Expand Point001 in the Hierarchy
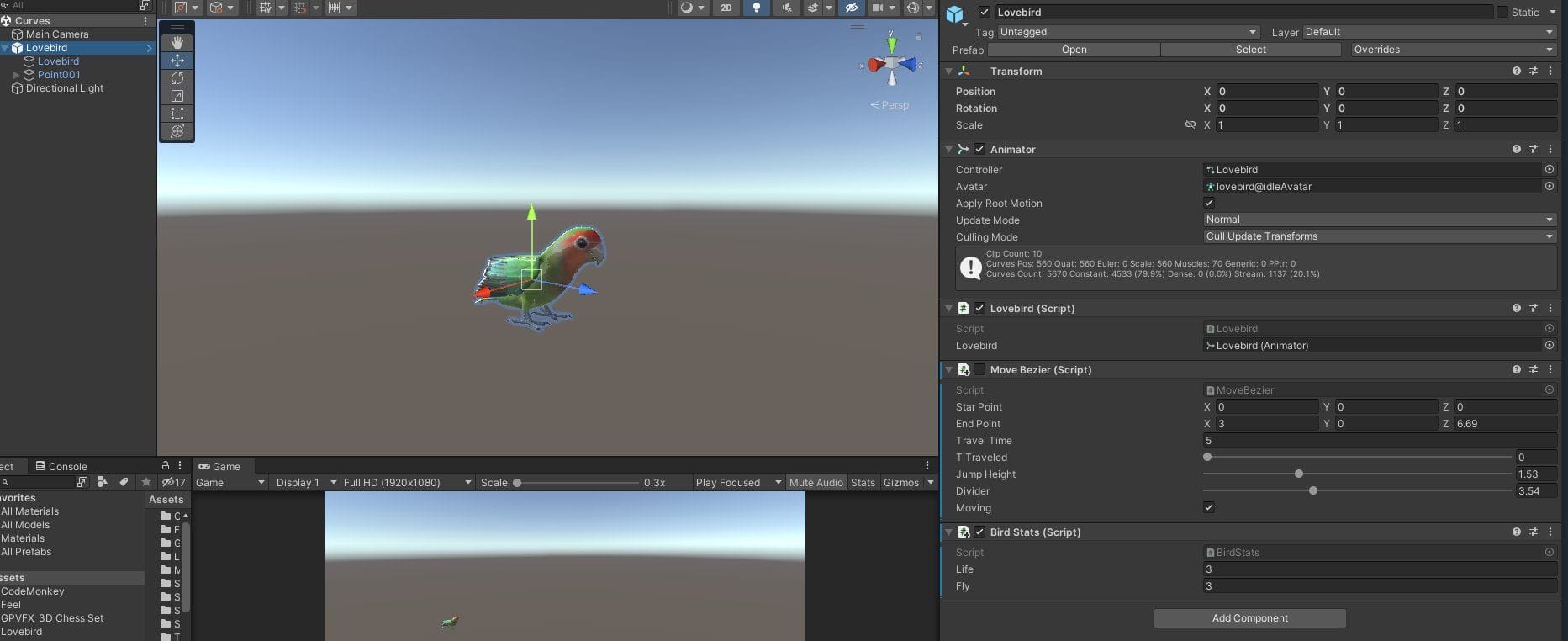Image resolution: width=1568 pixels, height=641 pixels. tap(16, 75)
